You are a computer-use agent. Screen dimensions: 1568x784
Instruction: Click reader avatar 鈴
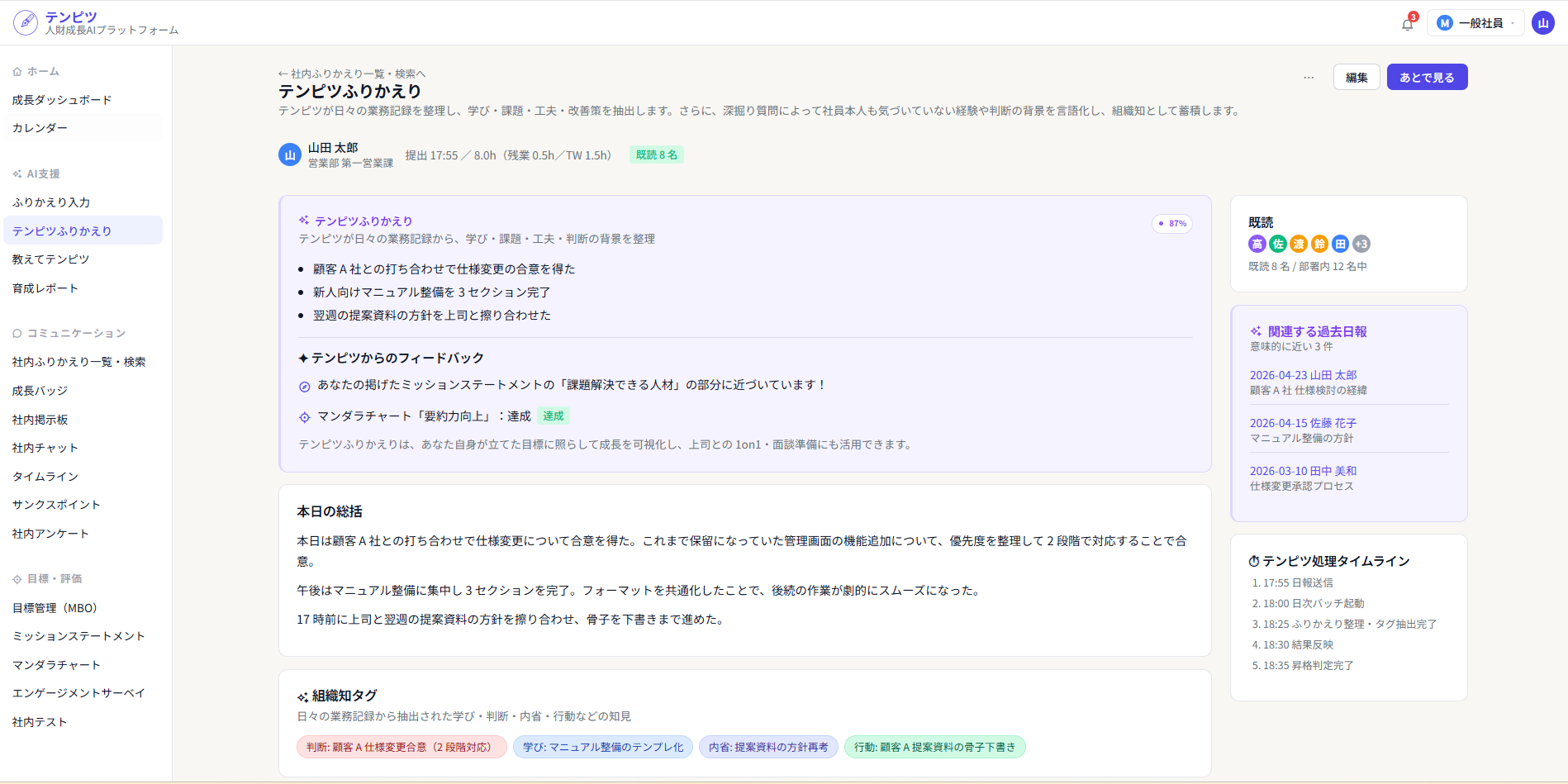tap(1319, 244)
